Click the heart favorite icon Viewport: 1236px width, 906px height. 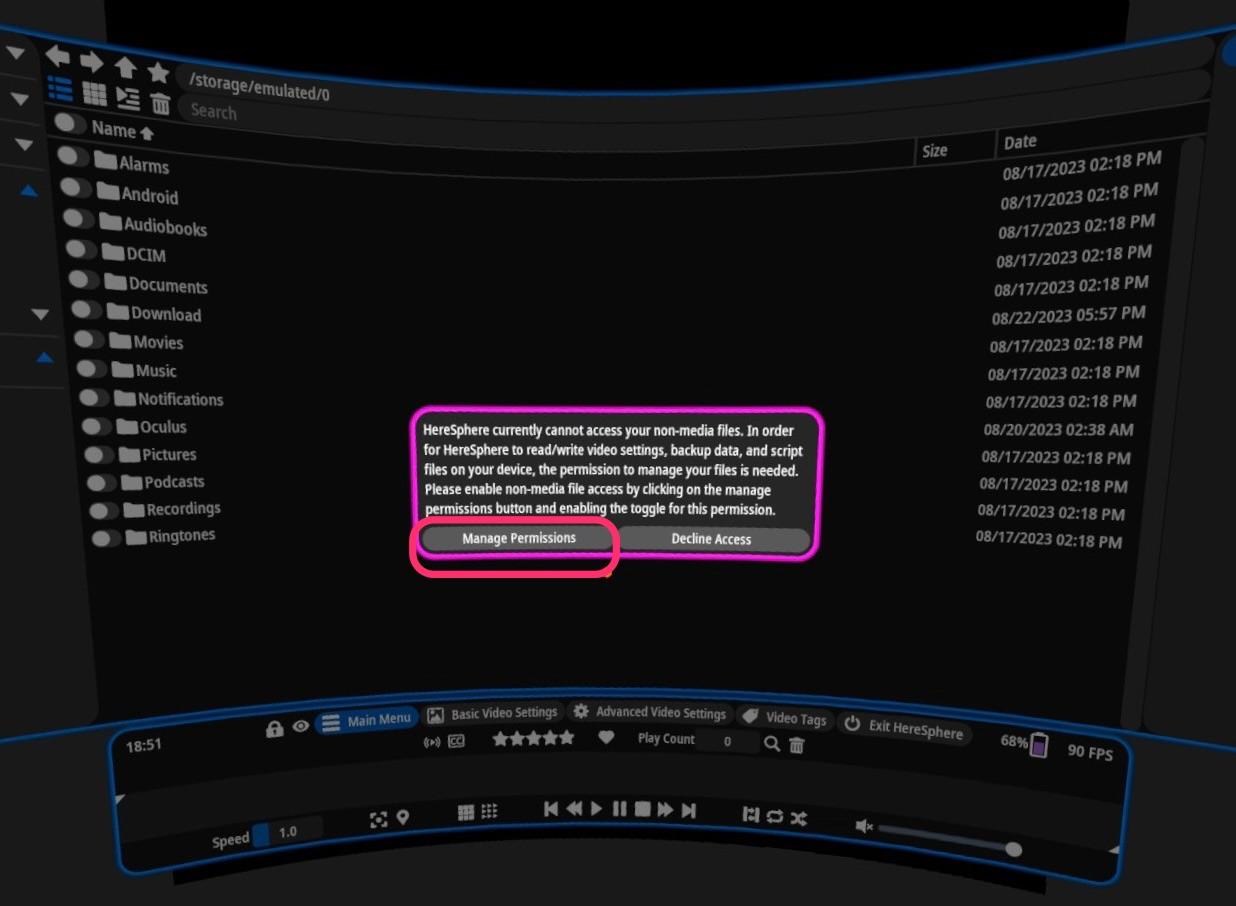606,738
